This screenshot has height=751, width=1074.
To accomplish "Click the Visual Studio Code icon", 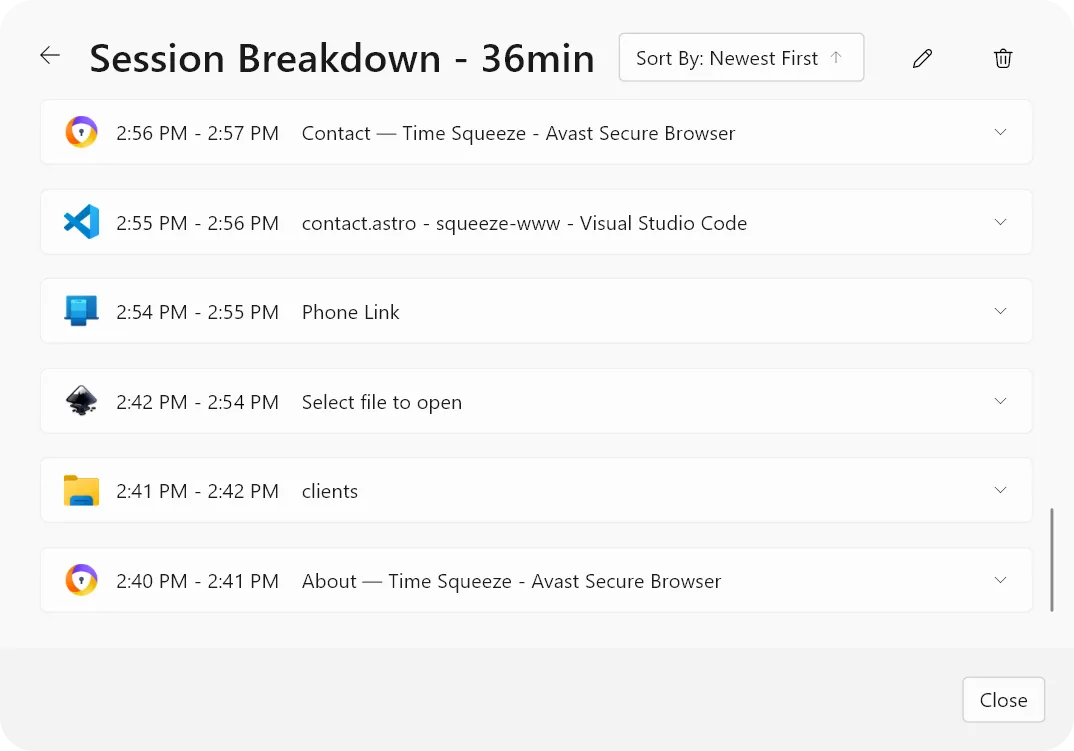I will [x=81, y=222].
